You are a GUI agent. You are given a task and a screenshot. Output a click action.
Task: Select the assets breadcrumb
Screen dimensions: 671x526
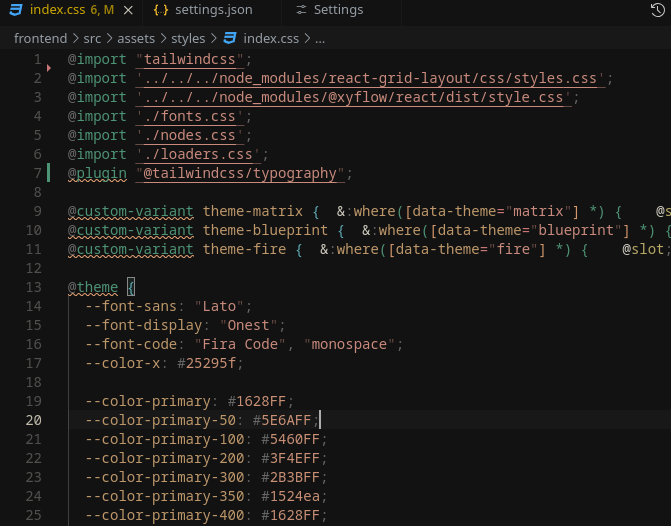136,39
